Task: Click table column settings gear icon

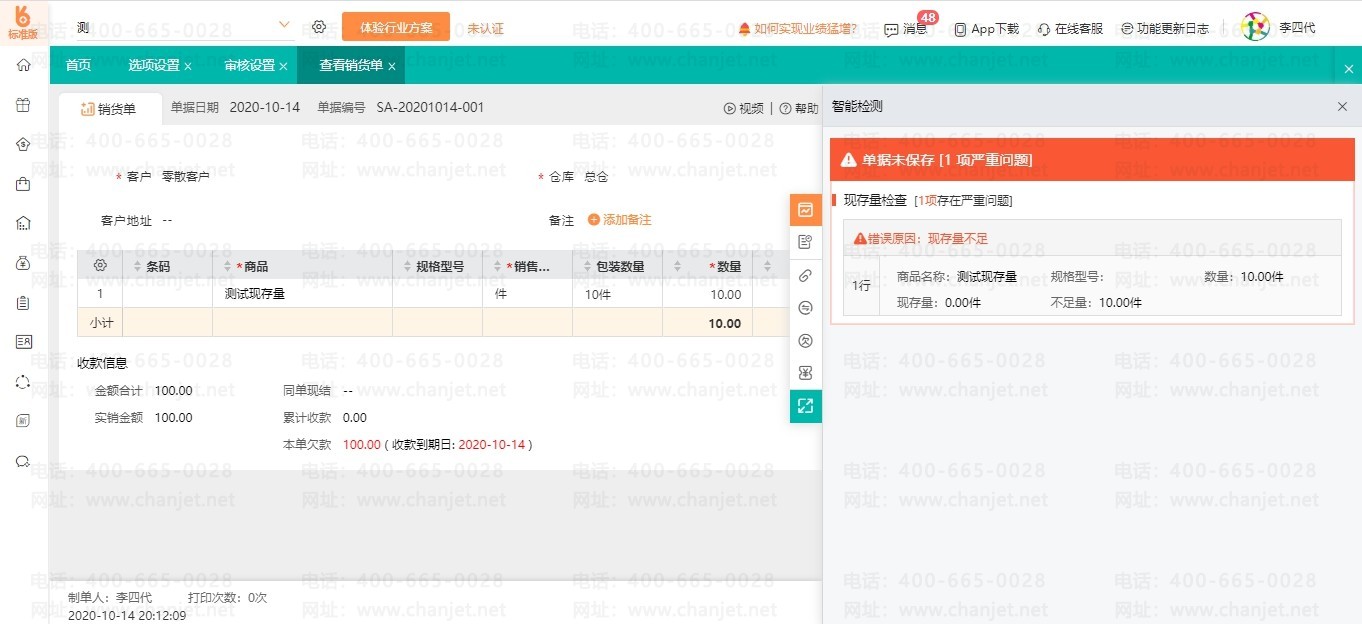Action: pos(100,266)
